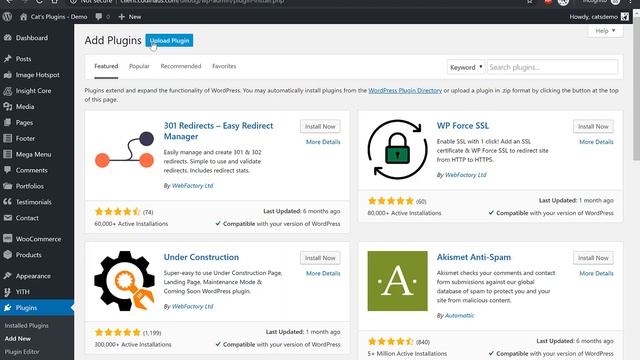Open the WordPress Plugin Directory link
This screenshot has height=360, width=640.
tap(405, 91)
